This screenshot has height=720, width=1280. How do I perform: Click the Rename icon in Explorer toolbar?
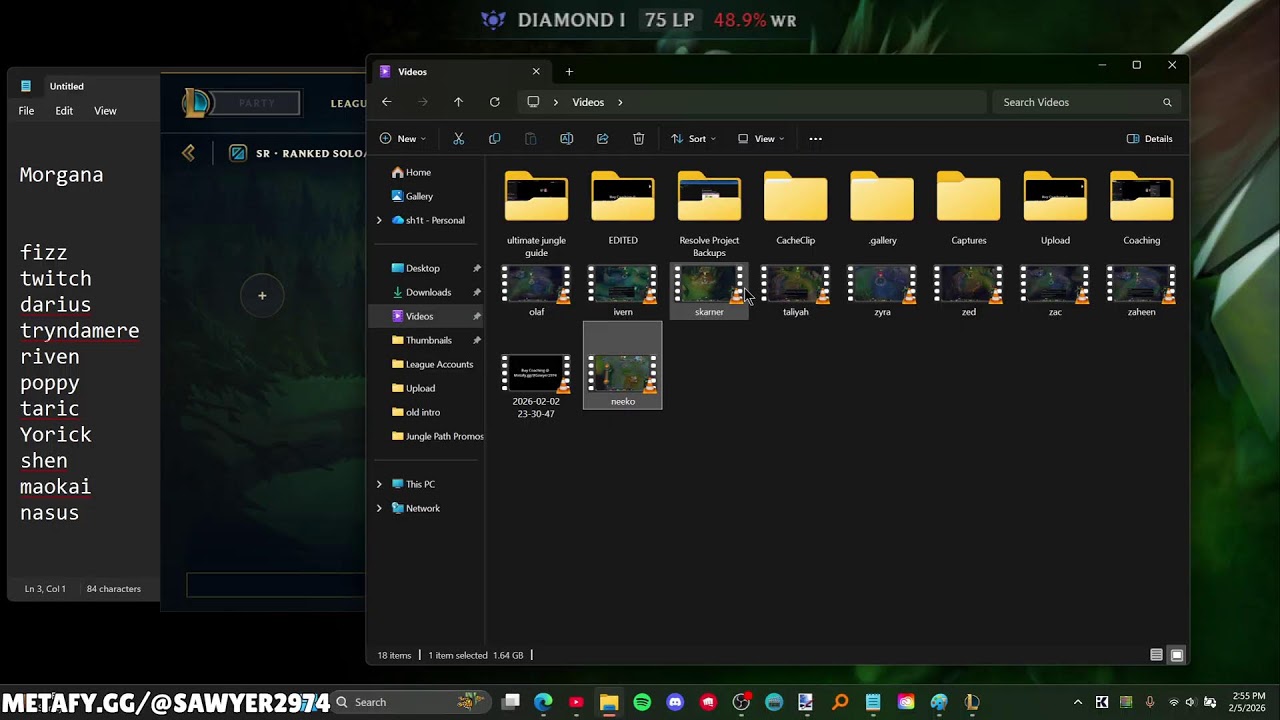567,139
